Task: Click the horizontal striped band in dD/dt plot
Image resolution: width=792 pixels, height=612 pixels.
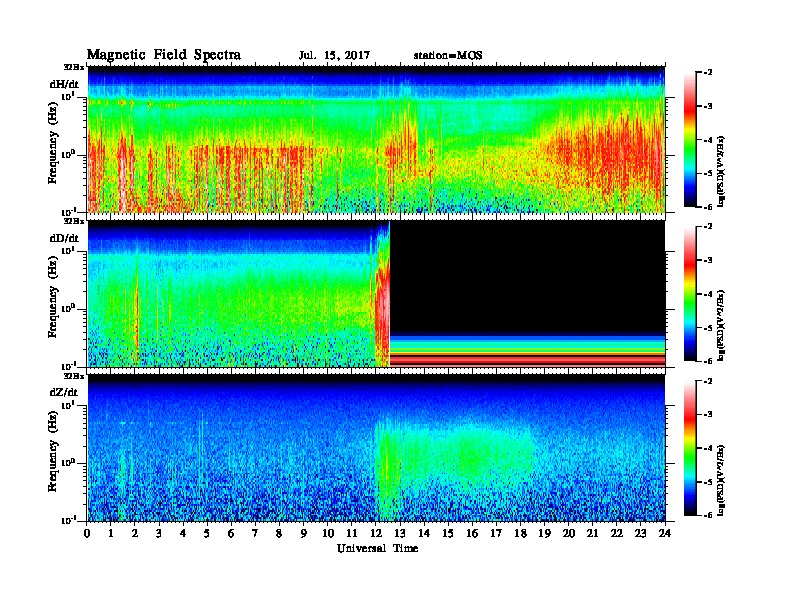Action: coord(527,349)
